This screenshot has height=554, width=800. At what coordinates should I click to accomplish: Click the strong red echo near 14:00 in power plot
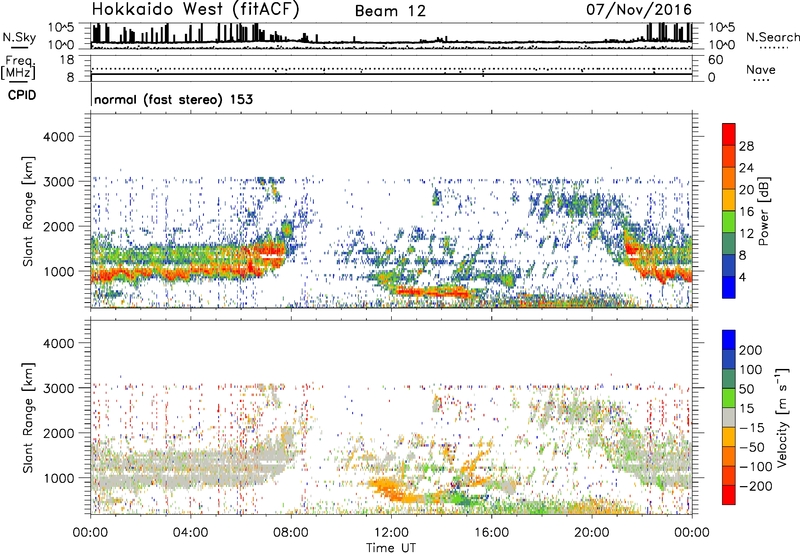point(434,292)
